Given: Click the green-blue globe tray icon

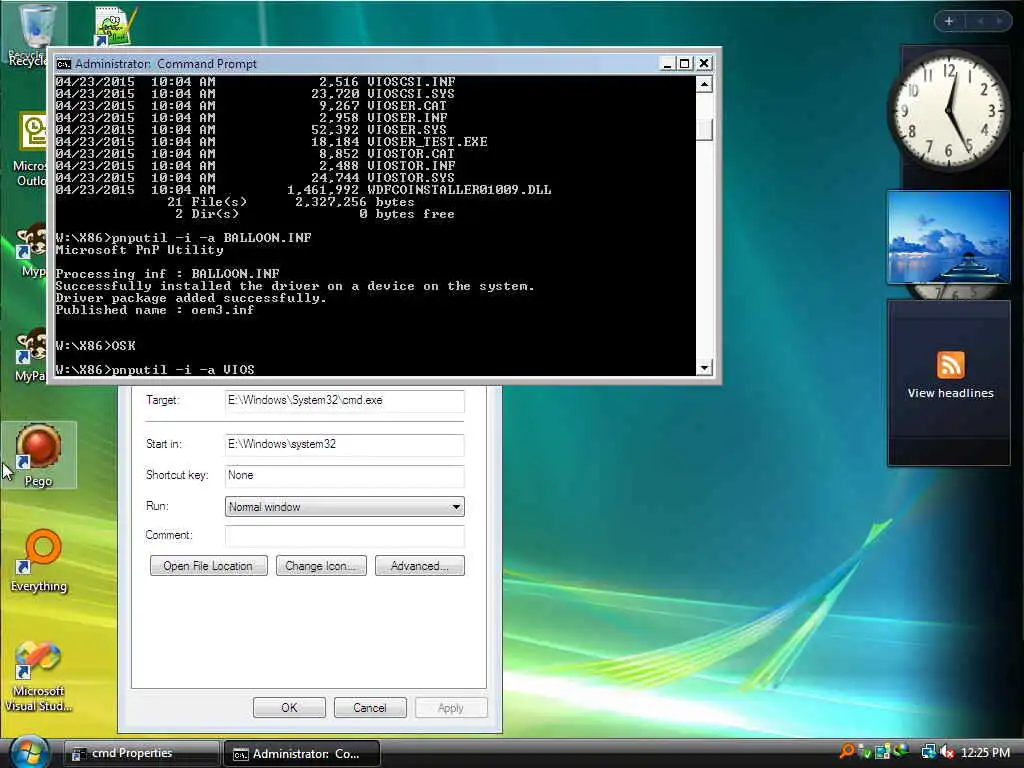Looking at the screenshot, I should point(901,751).
